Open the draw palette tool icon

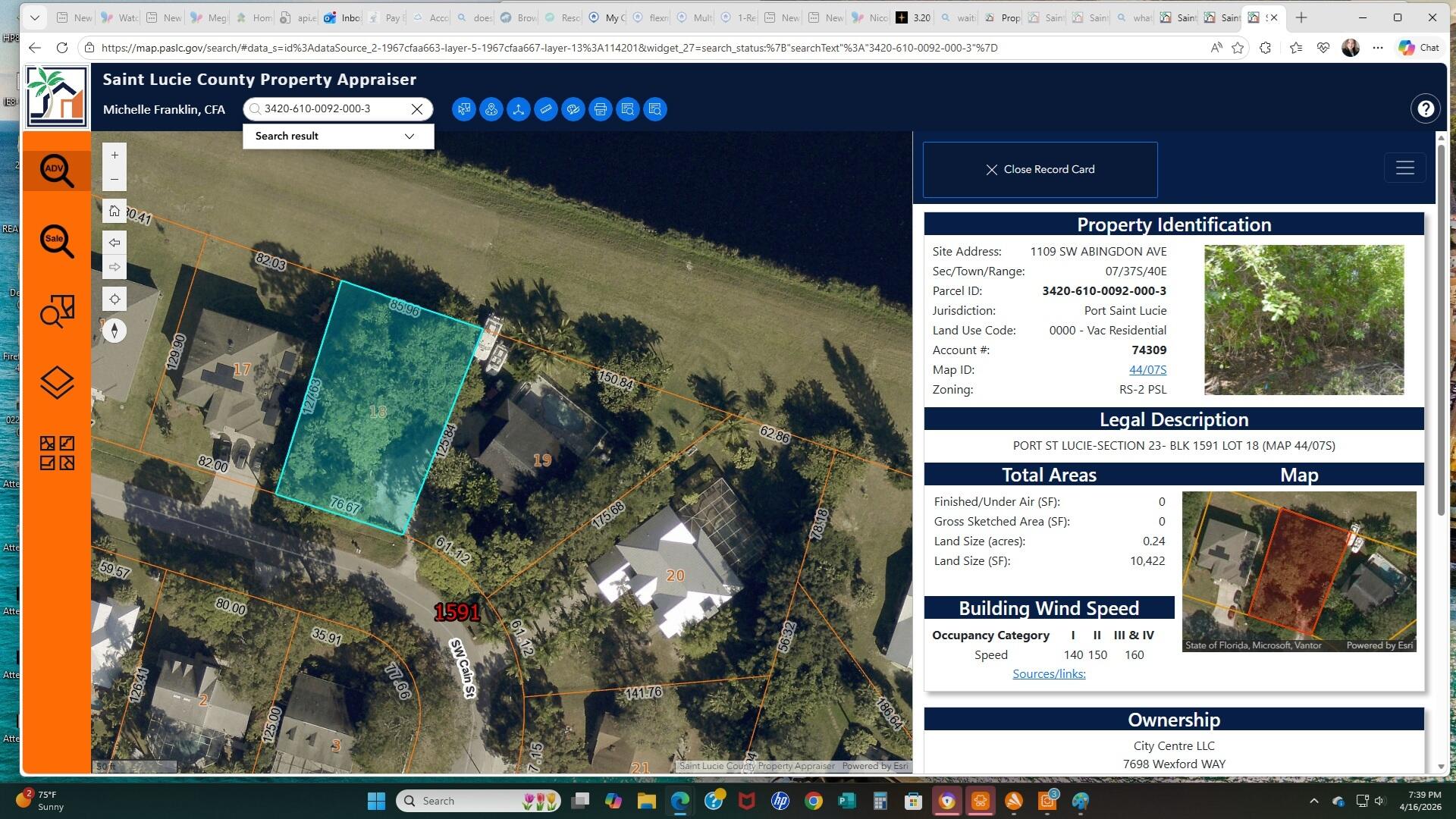coord(573,109)
